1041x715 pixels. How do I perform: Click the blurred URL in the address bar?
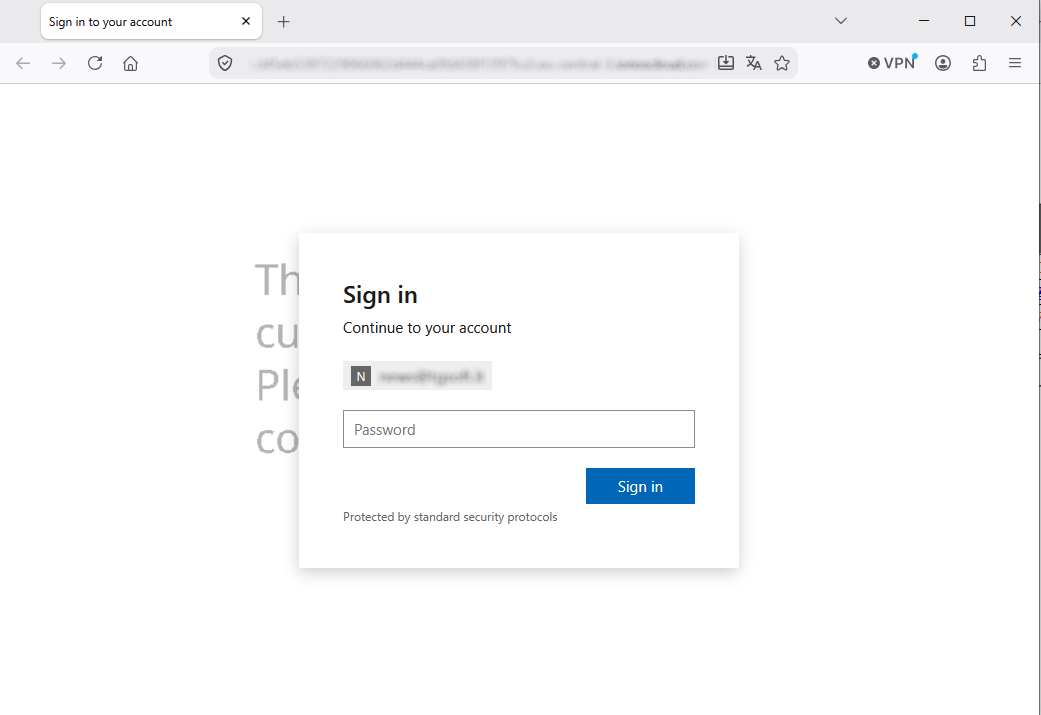point(477,64)
